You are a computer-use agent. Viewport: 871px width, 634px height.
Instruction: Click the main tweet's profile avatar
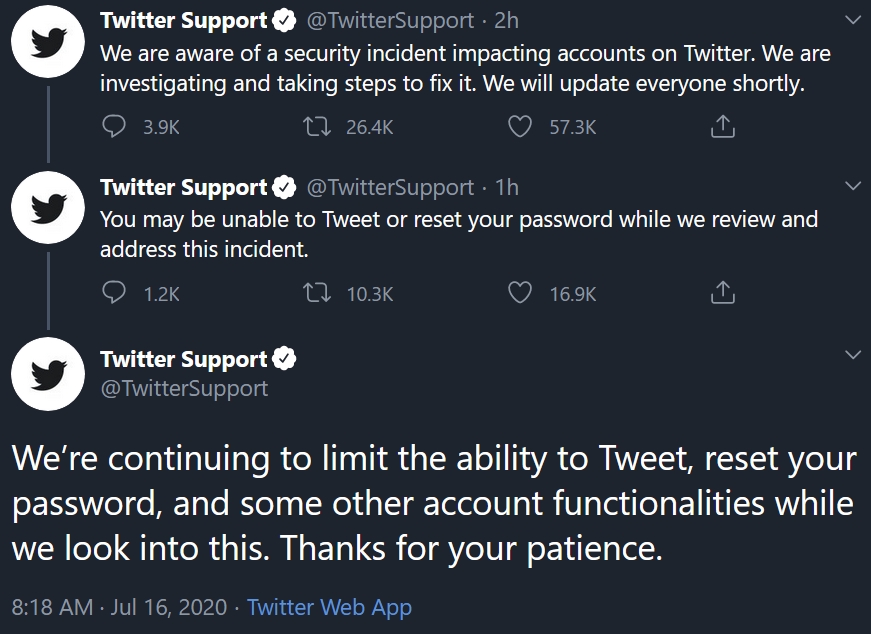pyautogui.click(x=47, y=373)
